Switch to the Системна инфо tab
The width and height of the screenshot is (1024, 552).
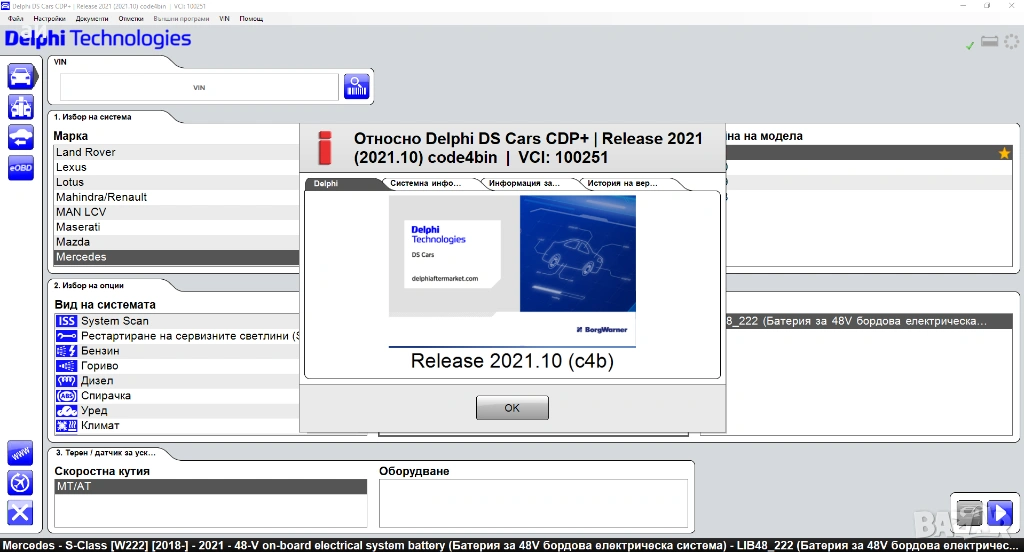pos(426,184)
